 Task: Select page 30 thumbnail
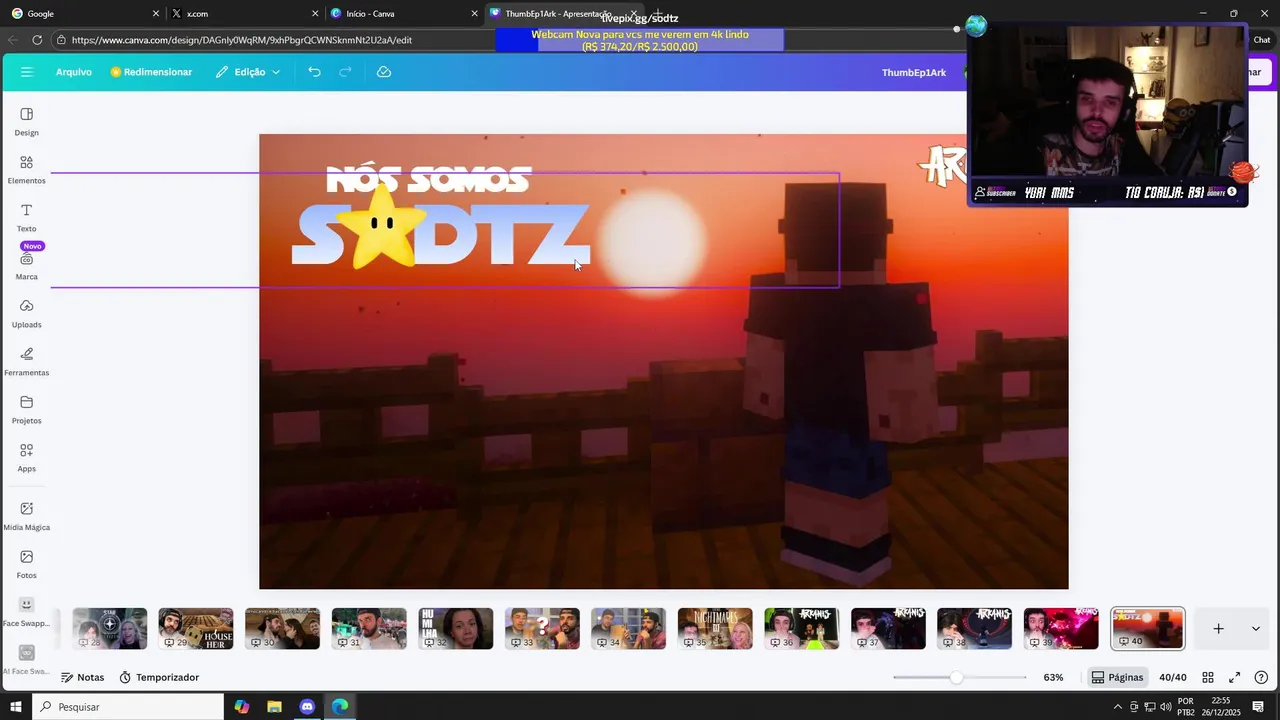coord(282,628)
